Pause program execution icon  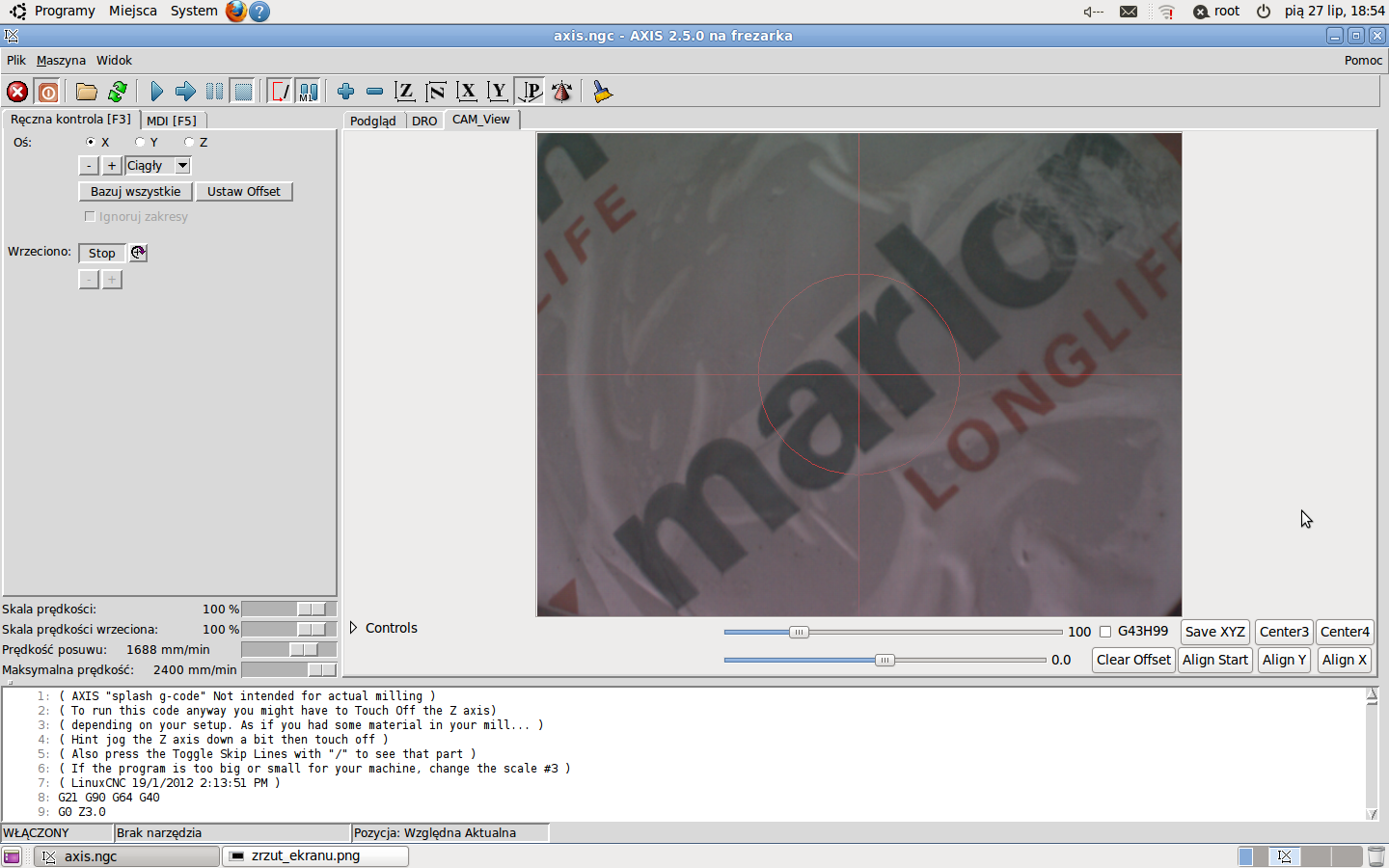coord(214,92)
